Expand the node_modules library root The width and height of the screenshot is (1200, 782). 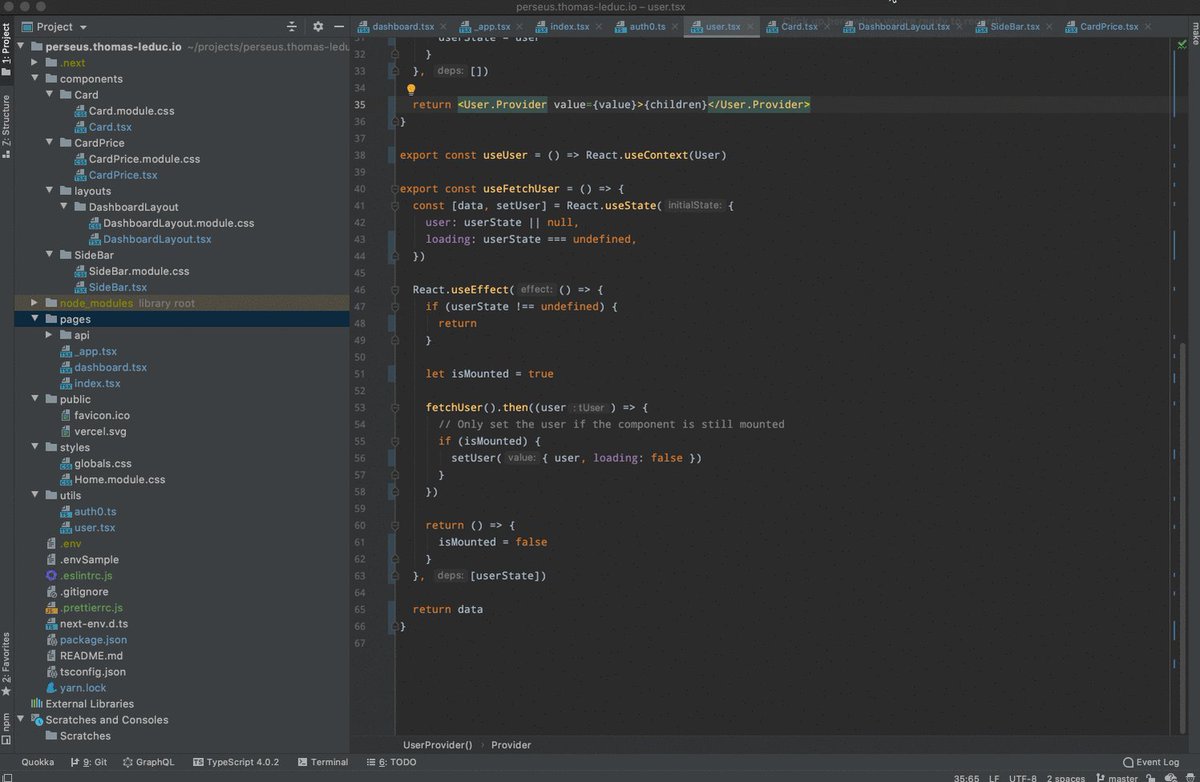click(x=36, y=303)
